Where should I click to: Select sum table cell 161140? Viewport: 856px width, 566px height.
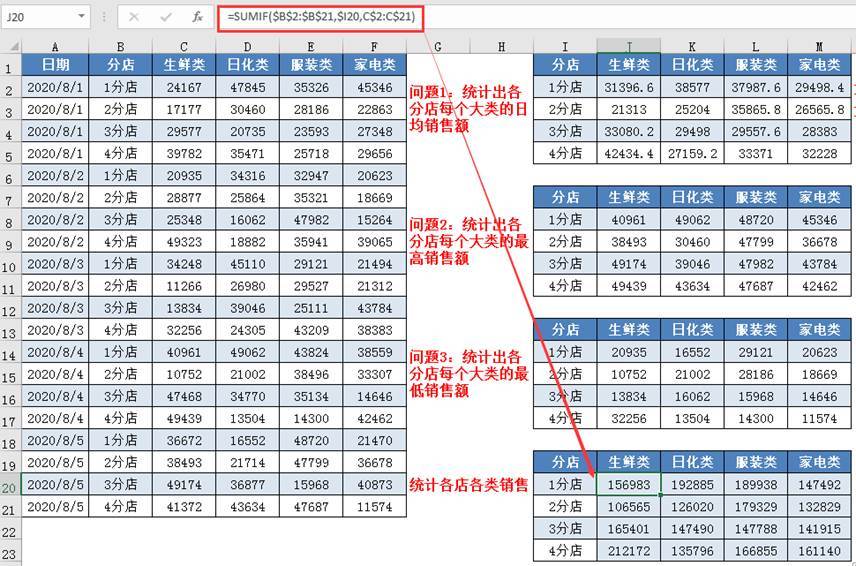pyautogui.click(x=819, y=551)
